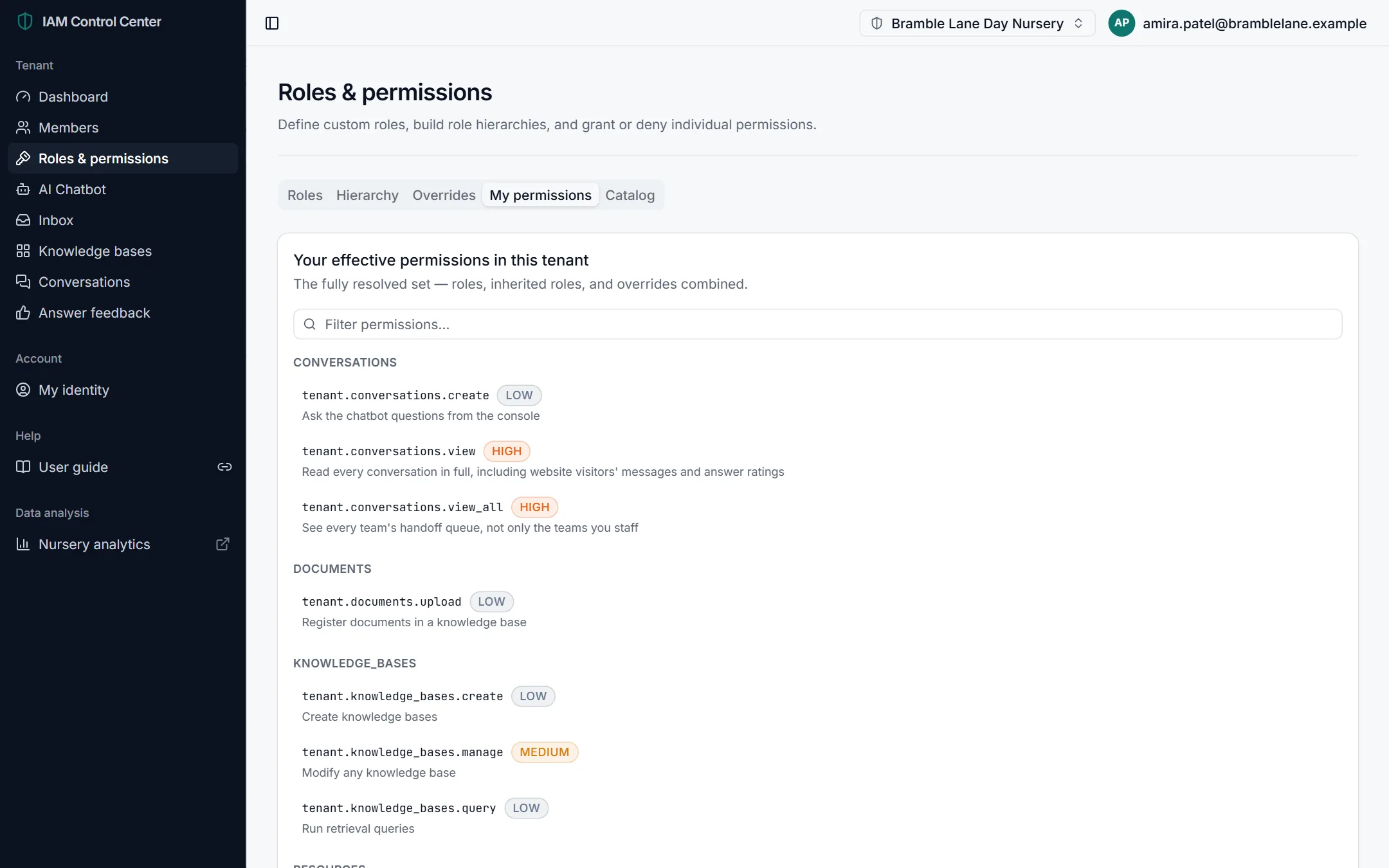The image size is (1389, 868).
Task: Click HIGH badge next to tenant.conversations.view
Action: (x=507, y=451)
